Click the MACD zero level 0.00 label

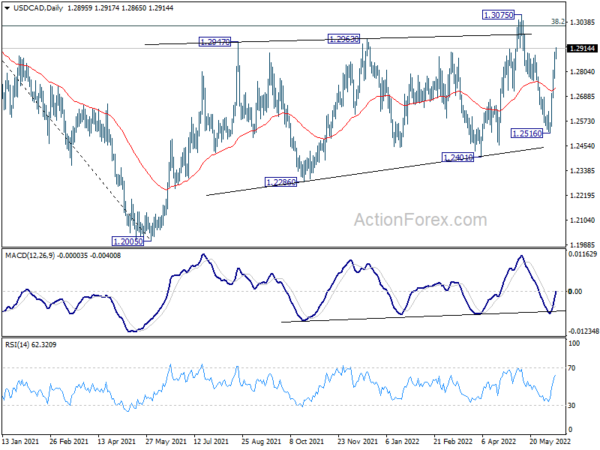[575, 292]
